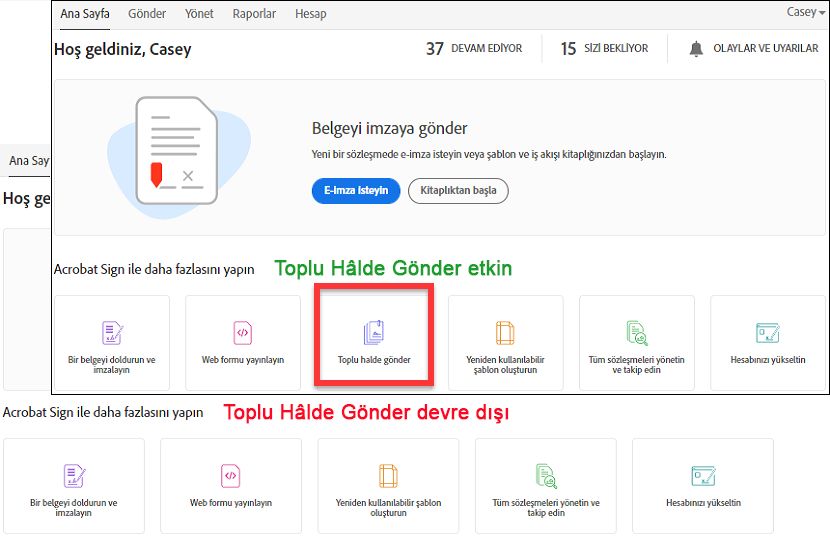The height and width of the screenshot is (538, 830).
Task: Click manage agreements icon in front window
Action: pyautogui.click(x=637, y=333)
